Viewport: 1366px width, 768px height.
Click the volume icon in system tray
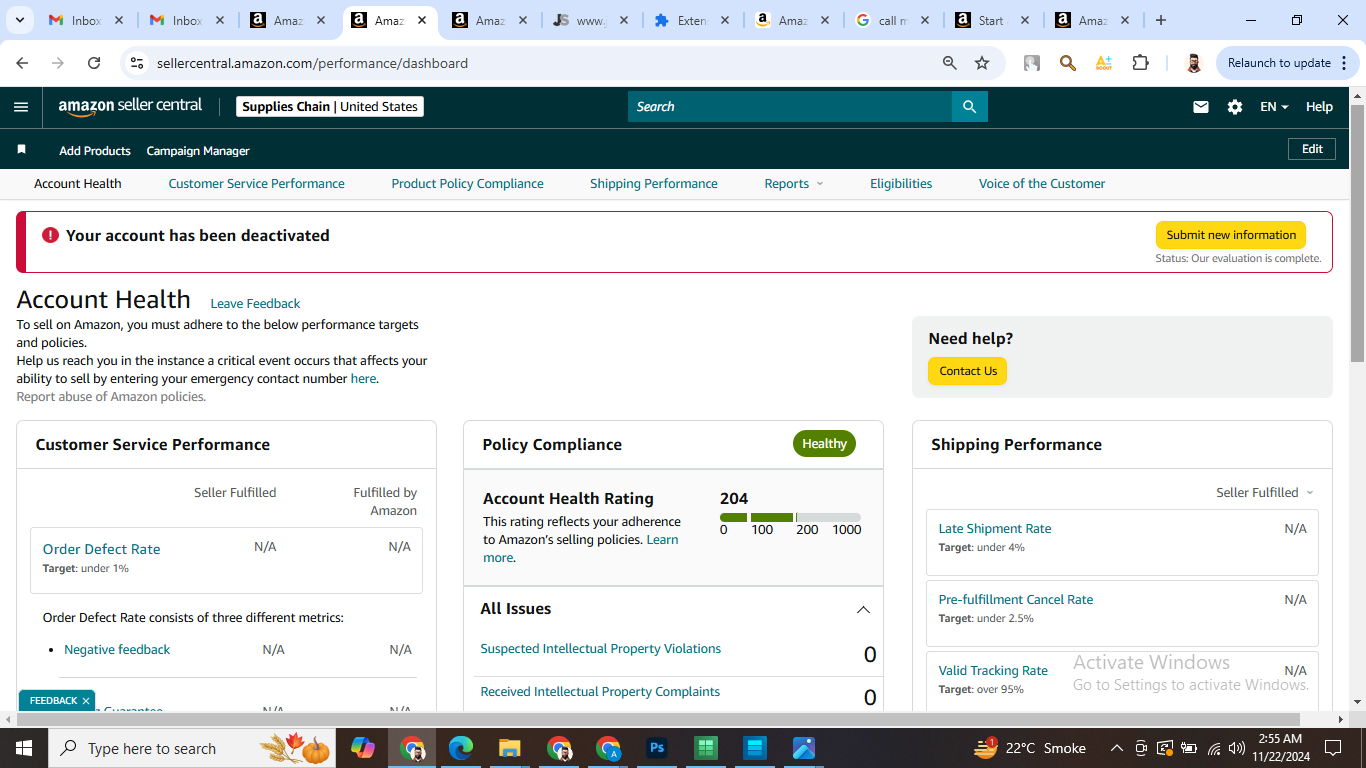click(x=1237, y=748)
